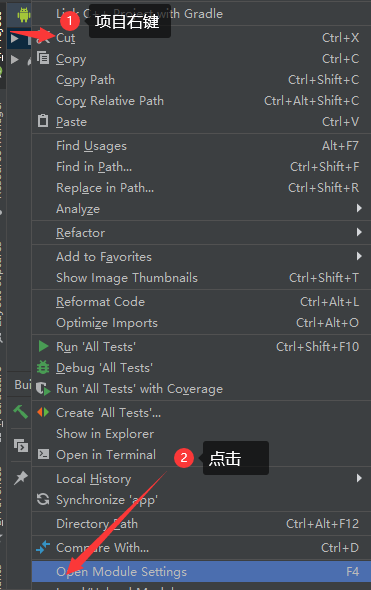This screenshot has width=371, height=590.
Task: Click the Paste clipboard icon
Action: pyautogui.click(x=43, y=121)
